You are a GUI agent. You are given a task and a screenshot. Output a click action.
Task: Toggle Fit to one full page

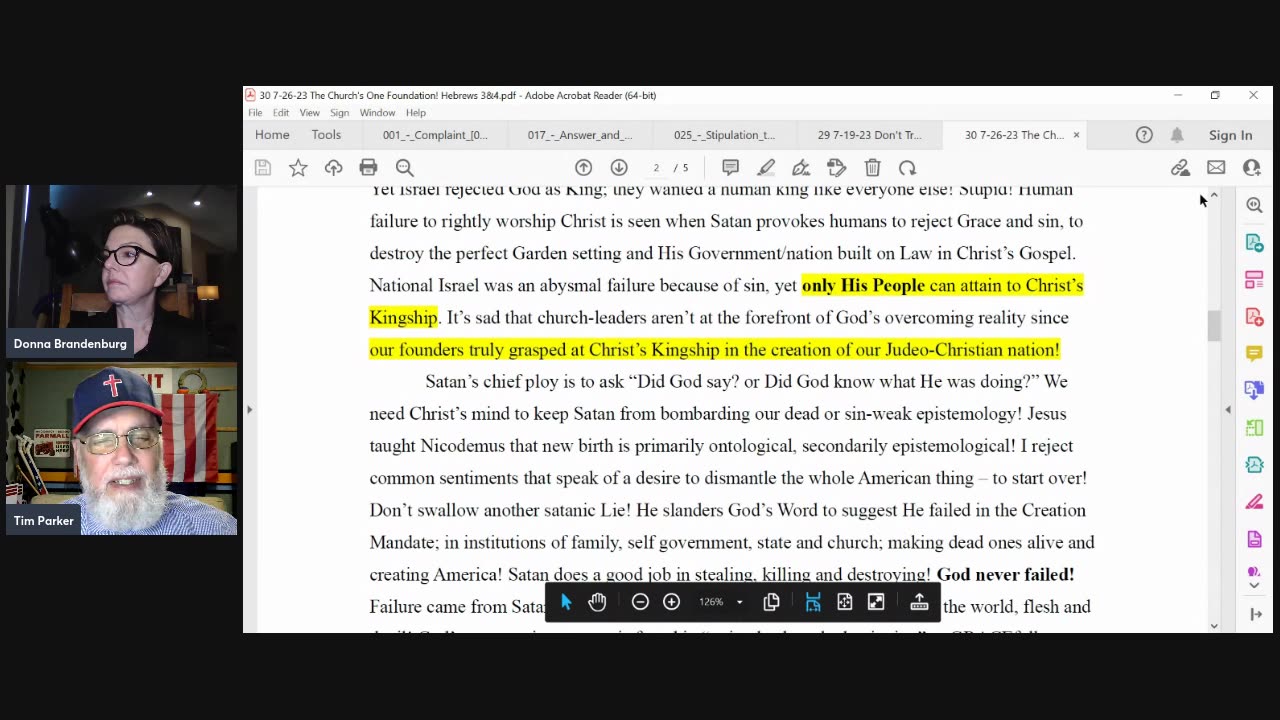point(845,602)
